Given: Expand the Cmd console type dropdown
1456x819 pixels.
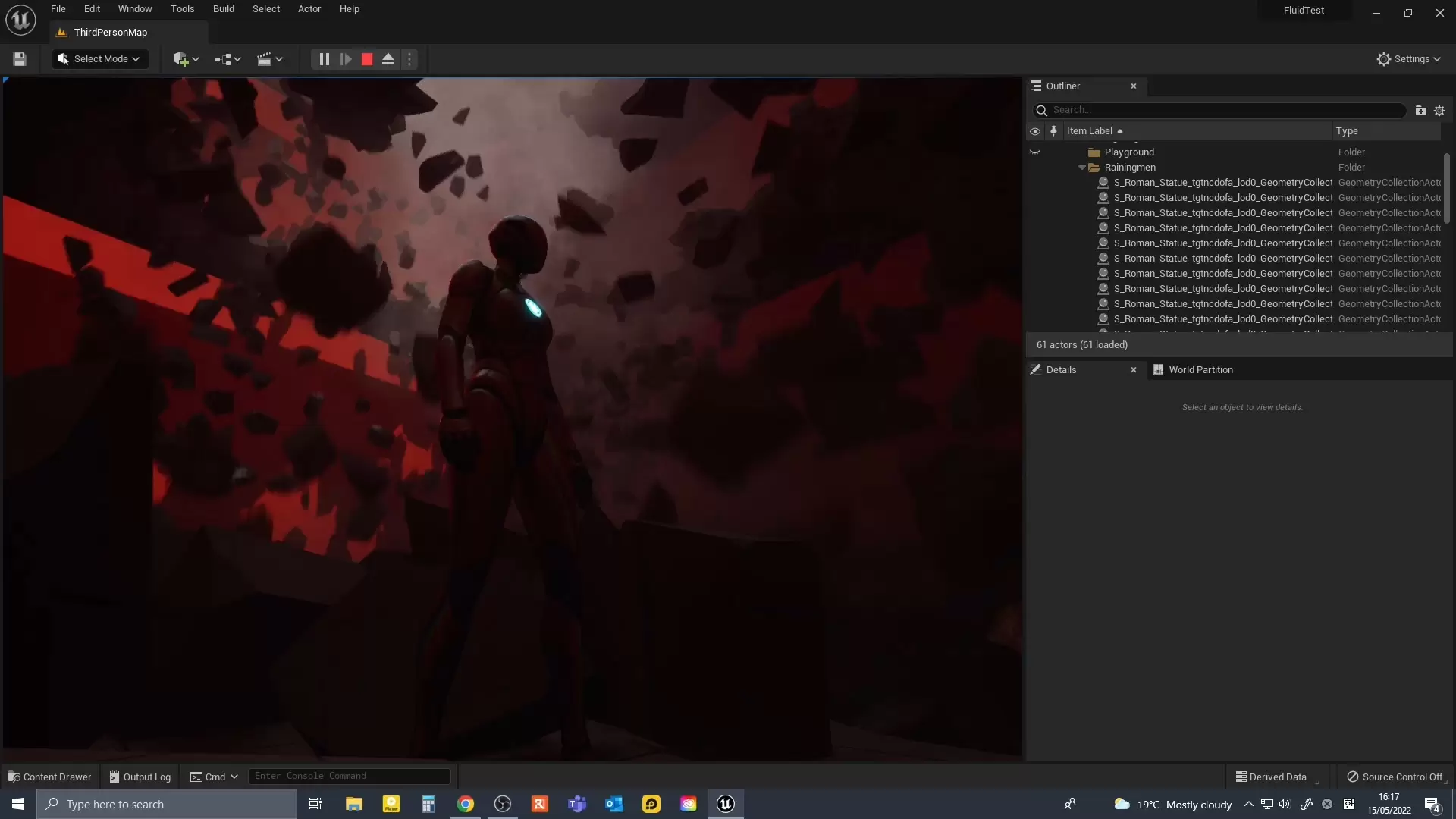Looking at the screenshot, I should tap(215, 777).
